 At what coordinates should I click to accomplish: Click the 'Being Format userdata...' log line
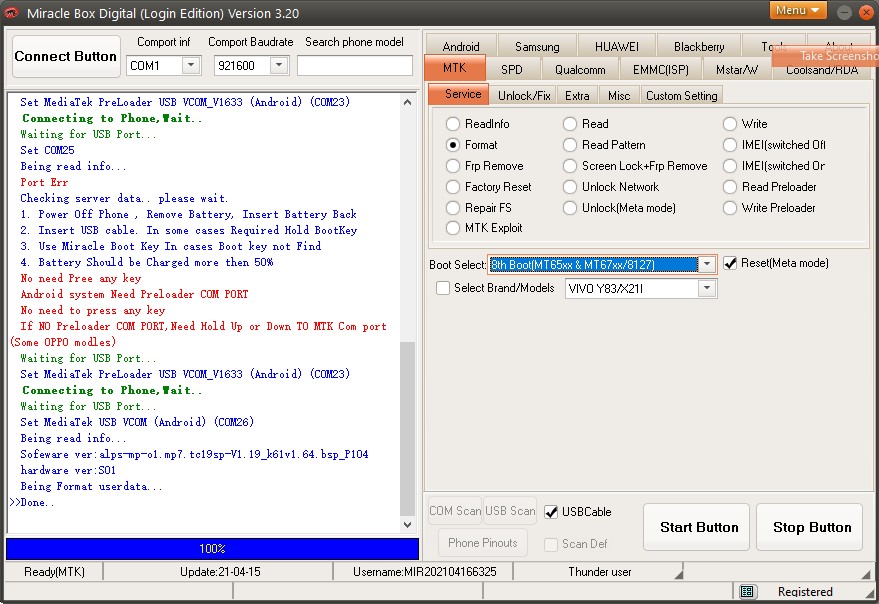[x=91, y=486]
